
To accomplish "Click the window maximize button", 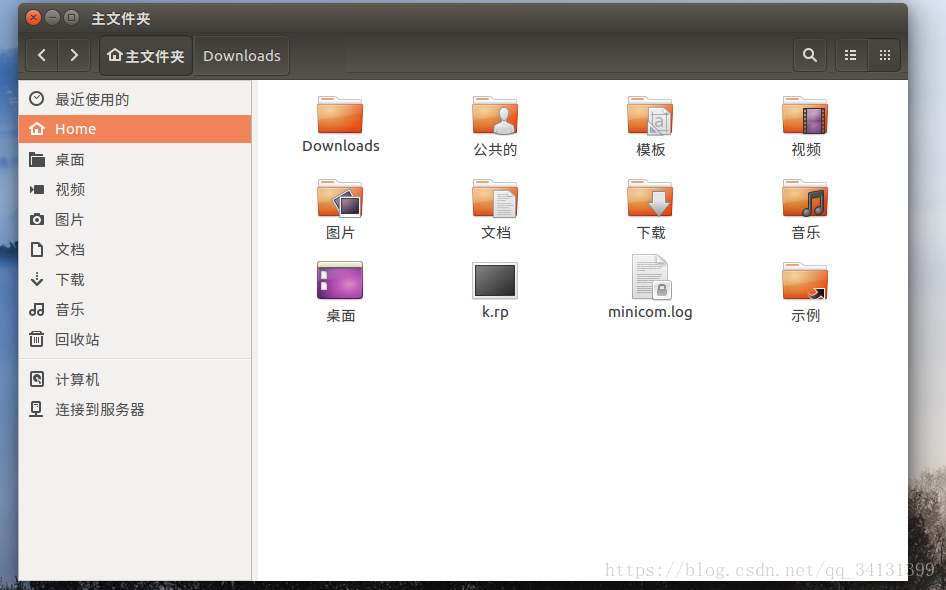I will (71, 17).
